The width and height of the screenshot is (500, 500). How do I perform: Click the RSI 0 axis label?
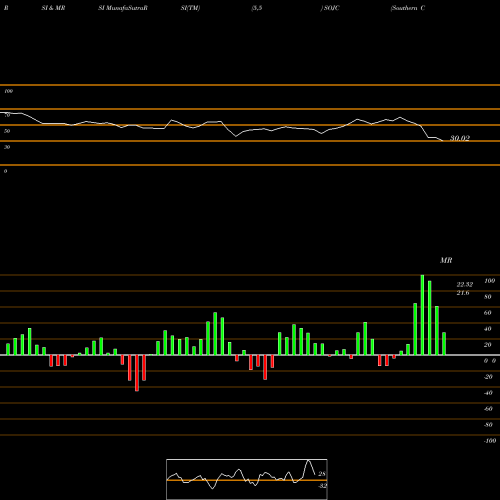(x=5, y=171)
